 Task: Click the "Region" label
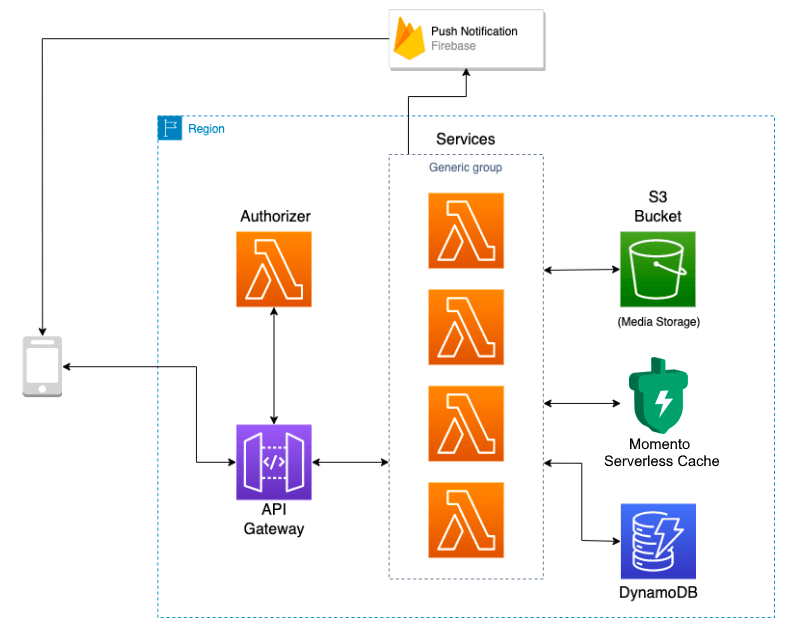coord(206,129)
